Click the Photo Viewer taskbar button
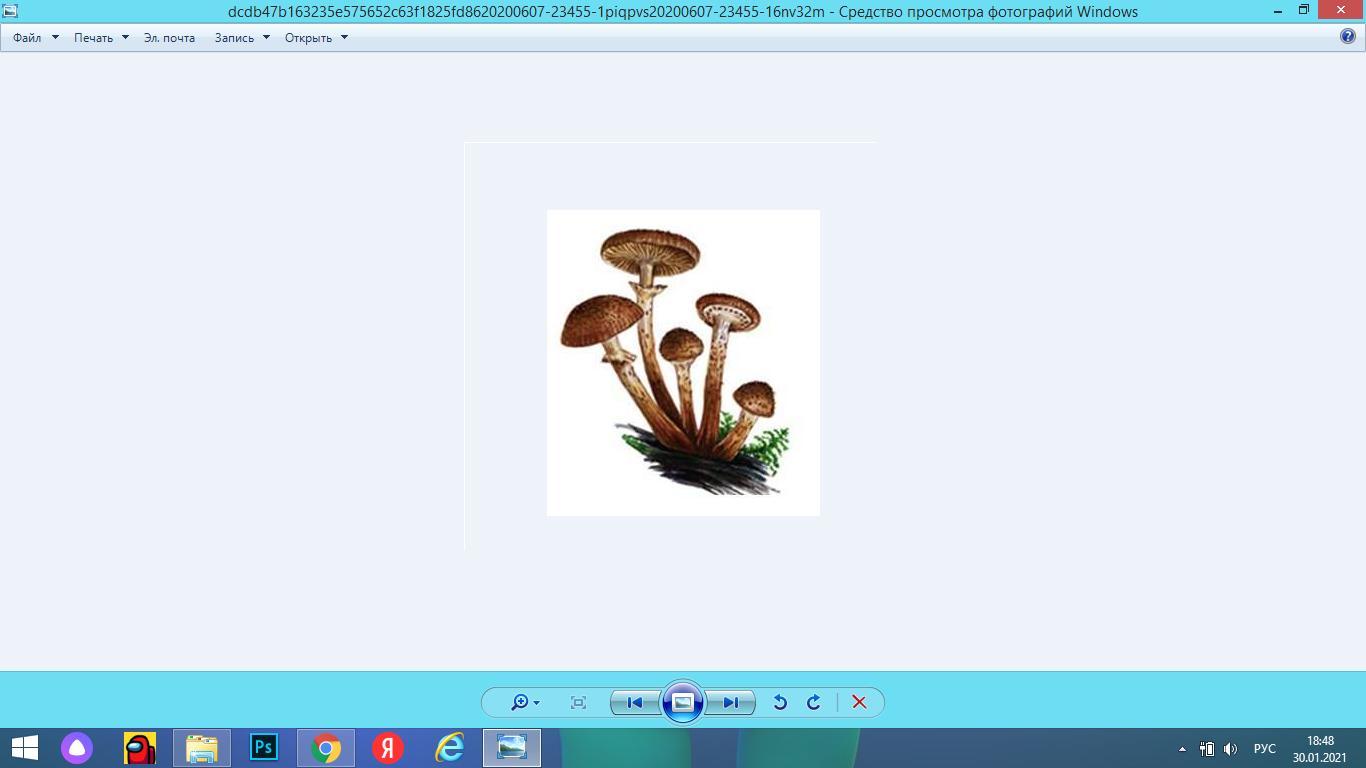 tap(512, 748)
